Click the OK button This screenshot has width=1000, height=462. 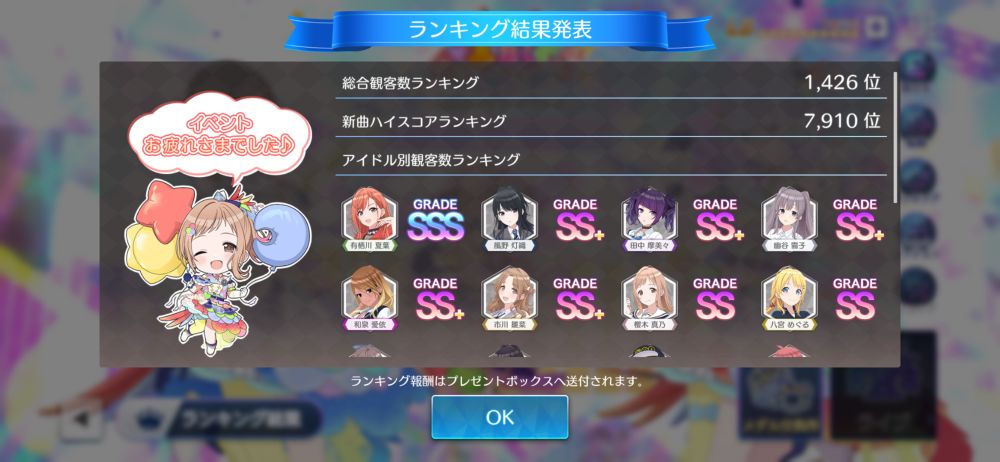click(x=499, y=417)
